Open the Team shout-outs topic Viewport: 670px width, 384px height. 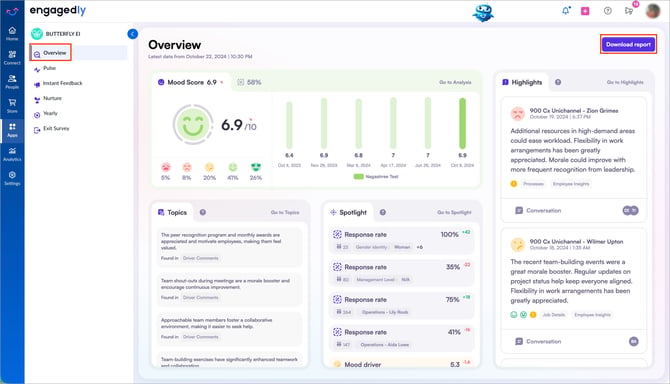click(x=230, y=290)
